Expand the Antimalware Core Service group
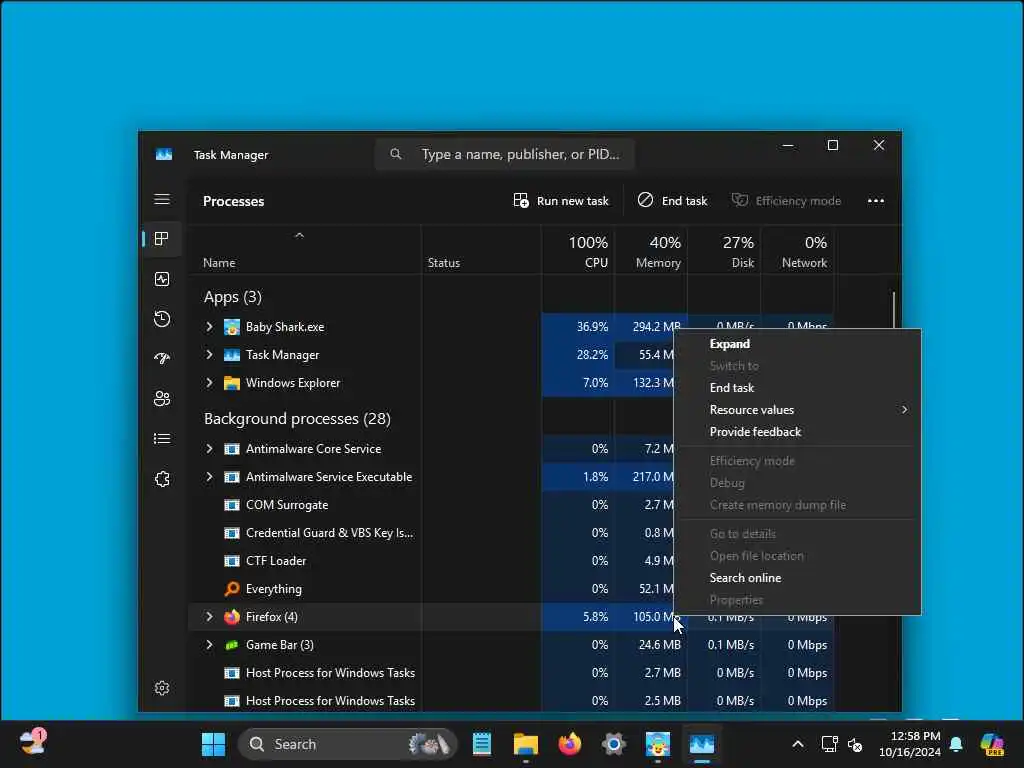This screenshot has width=1024, height=768. pos(209,449)
